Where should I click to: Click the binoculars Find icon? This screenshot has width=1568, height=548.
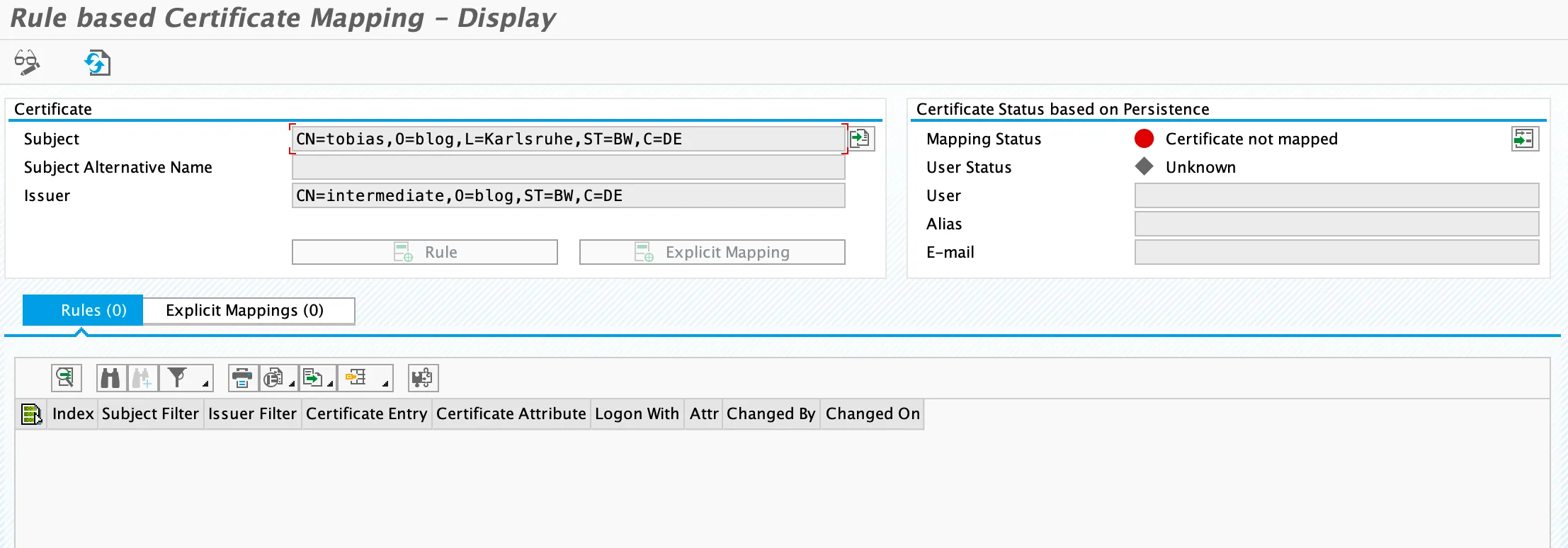[111, 378]
